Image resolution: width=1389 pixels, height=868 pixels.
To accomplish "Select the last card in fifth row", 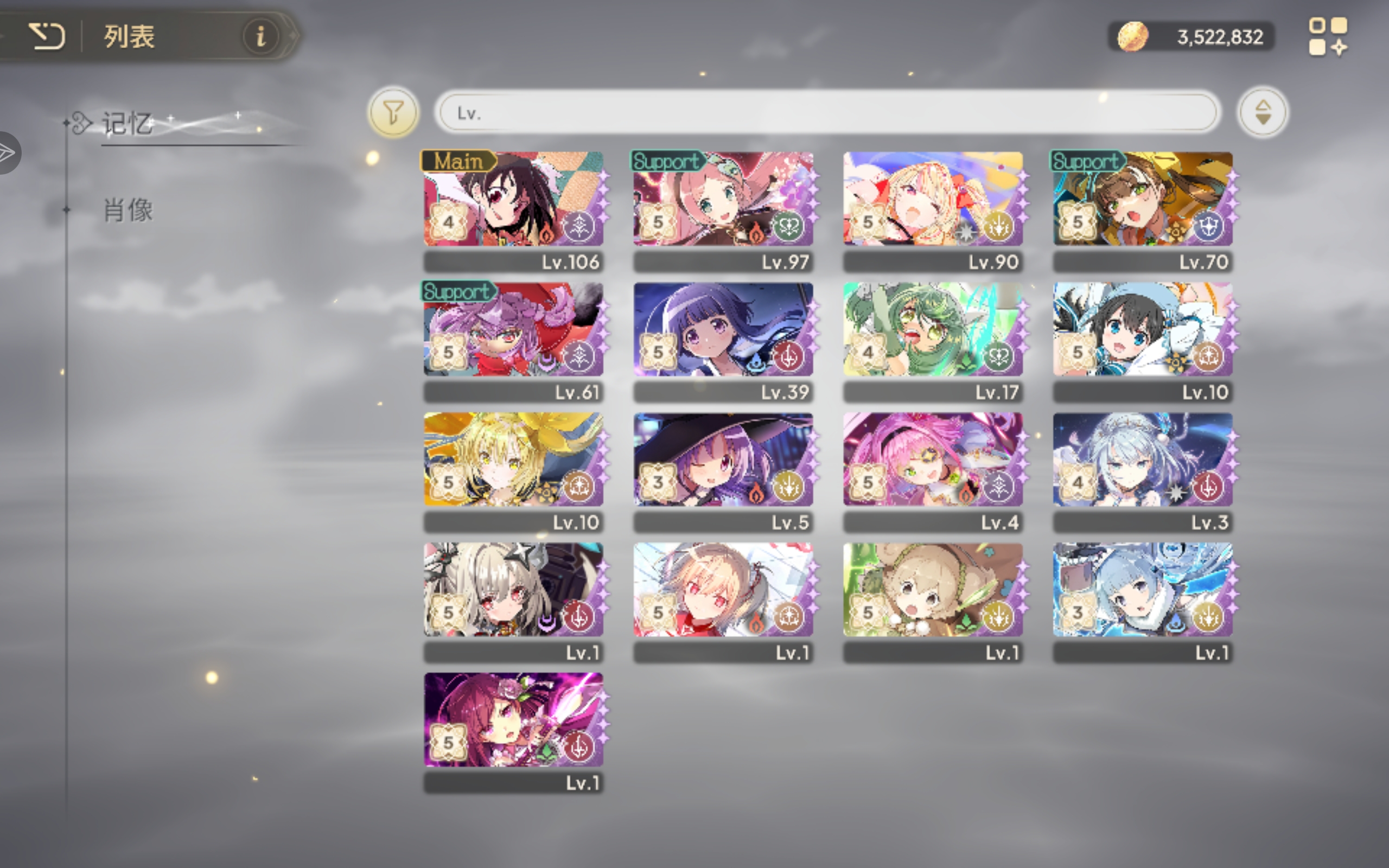I will pos(514,732).
